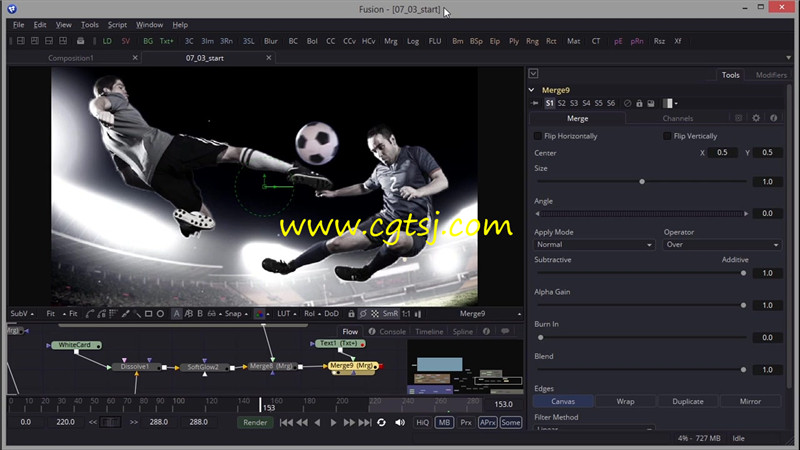800x450 pixels.
Task: Switch to the Modifiers tab
Action: (x=771, y=75)
